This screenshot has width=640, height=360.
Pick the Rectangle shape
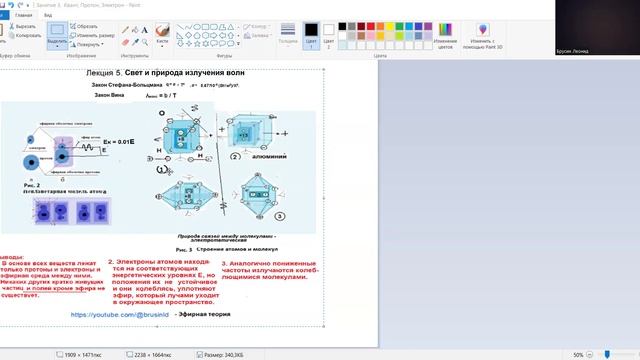click(205, 27)
